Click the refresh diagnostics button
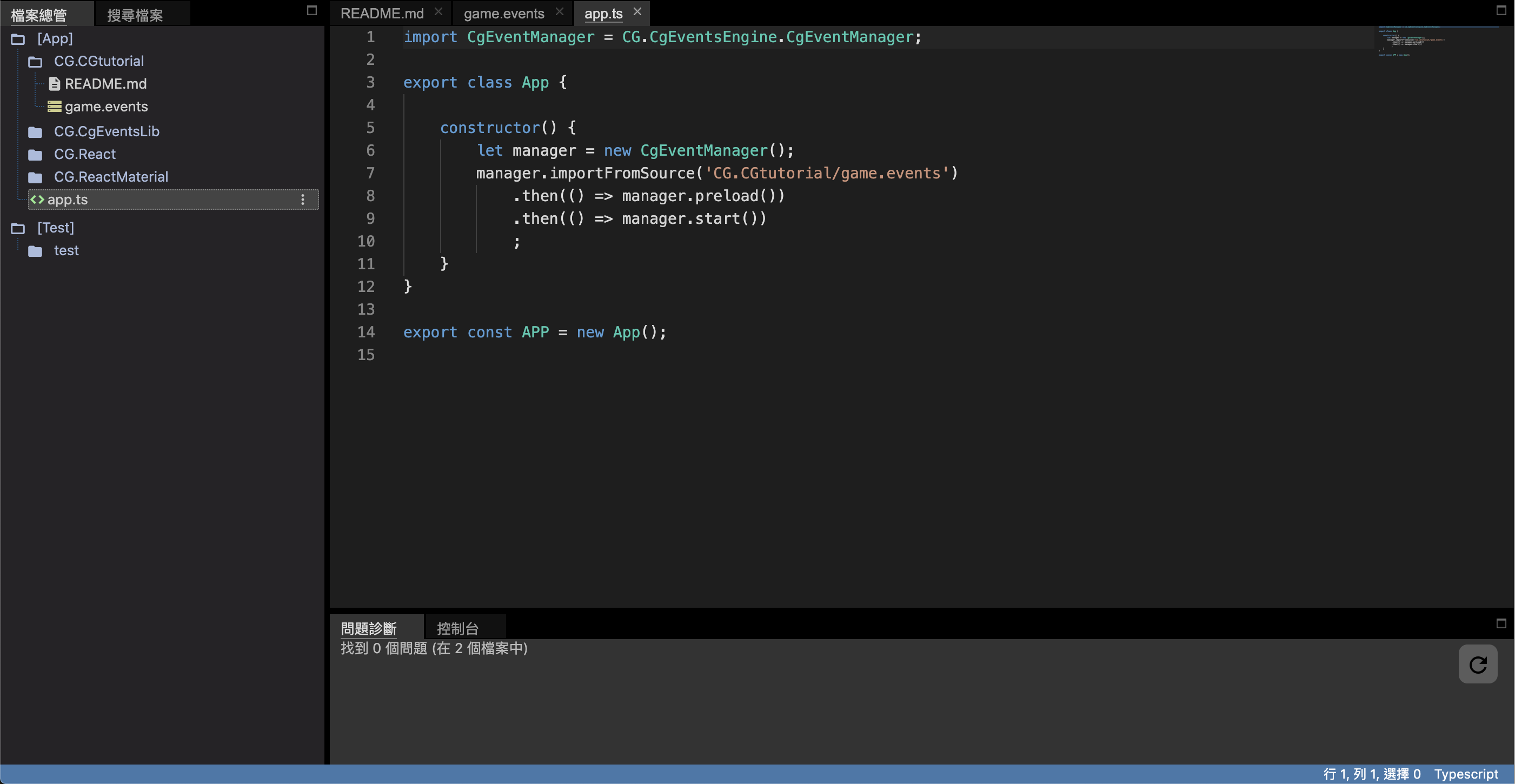Viewport: 1515px width, 784px height. (1477, 665)
